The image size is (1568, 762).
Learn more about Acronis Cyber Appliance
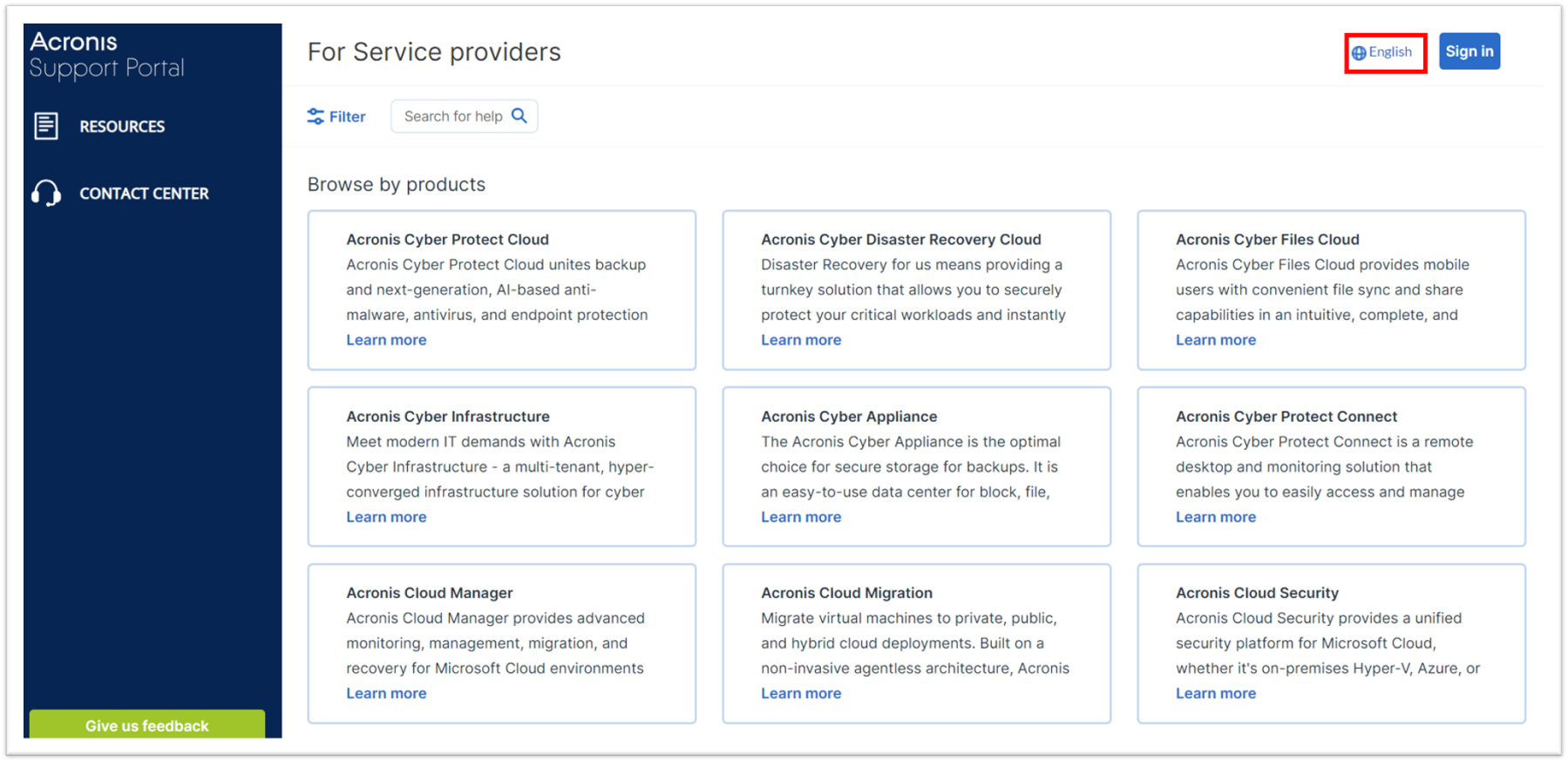tap(801, 517)
